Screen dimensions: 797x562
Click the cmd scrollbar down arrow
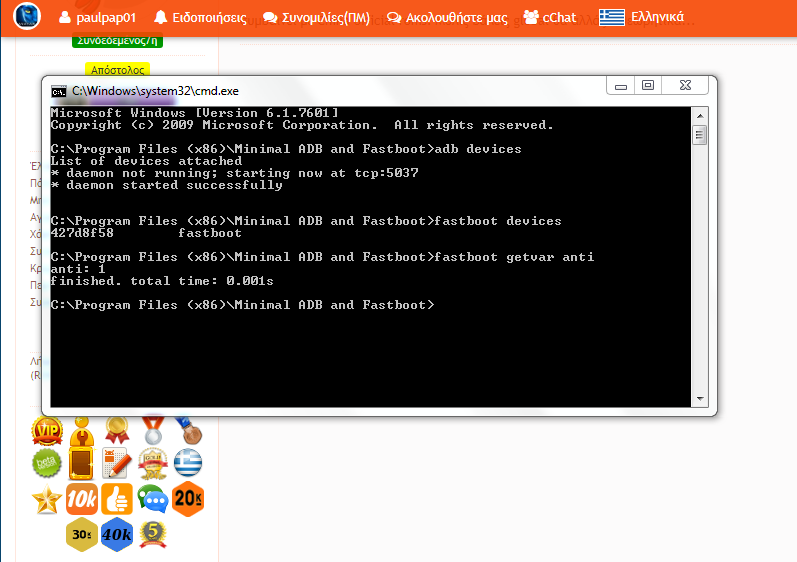click(700, 399)
